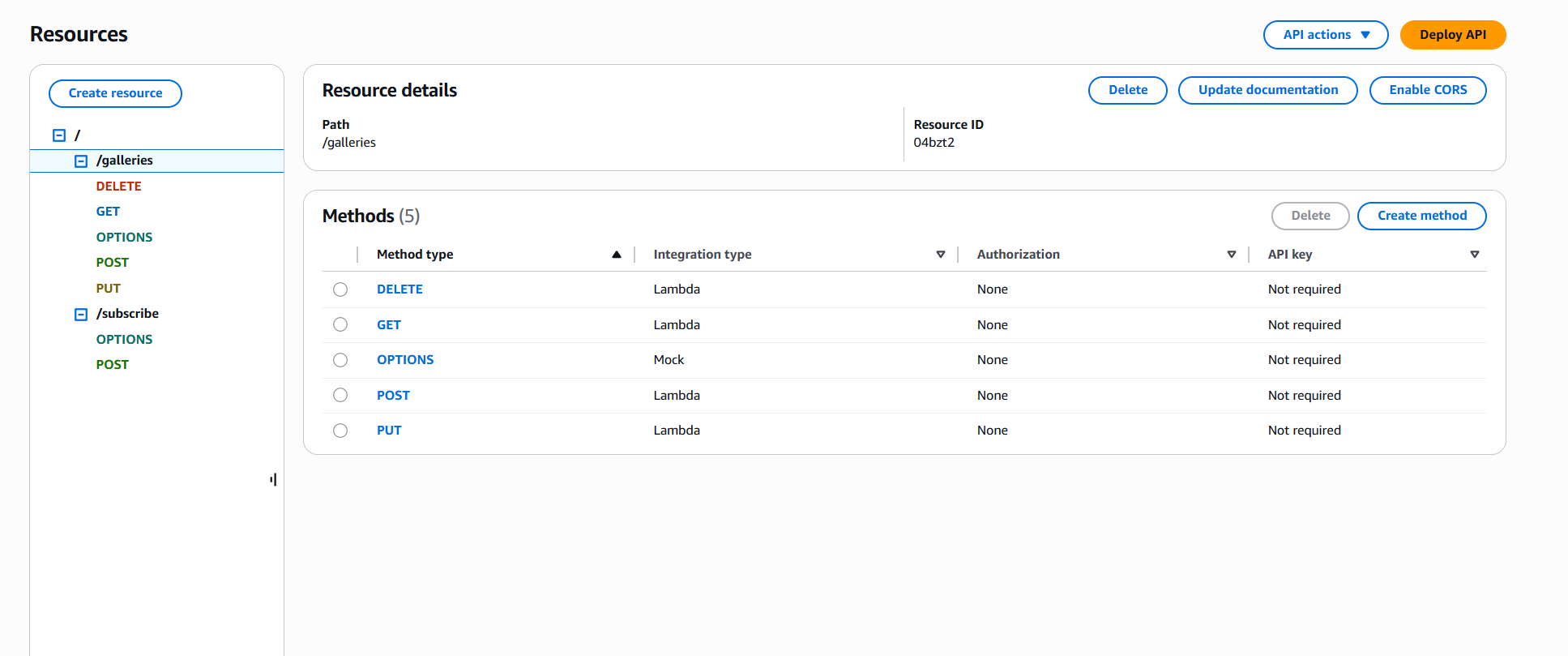Viewport: 1568px width, 656px height.
Task: Click the Create resource button
Action: pos(115,93)
